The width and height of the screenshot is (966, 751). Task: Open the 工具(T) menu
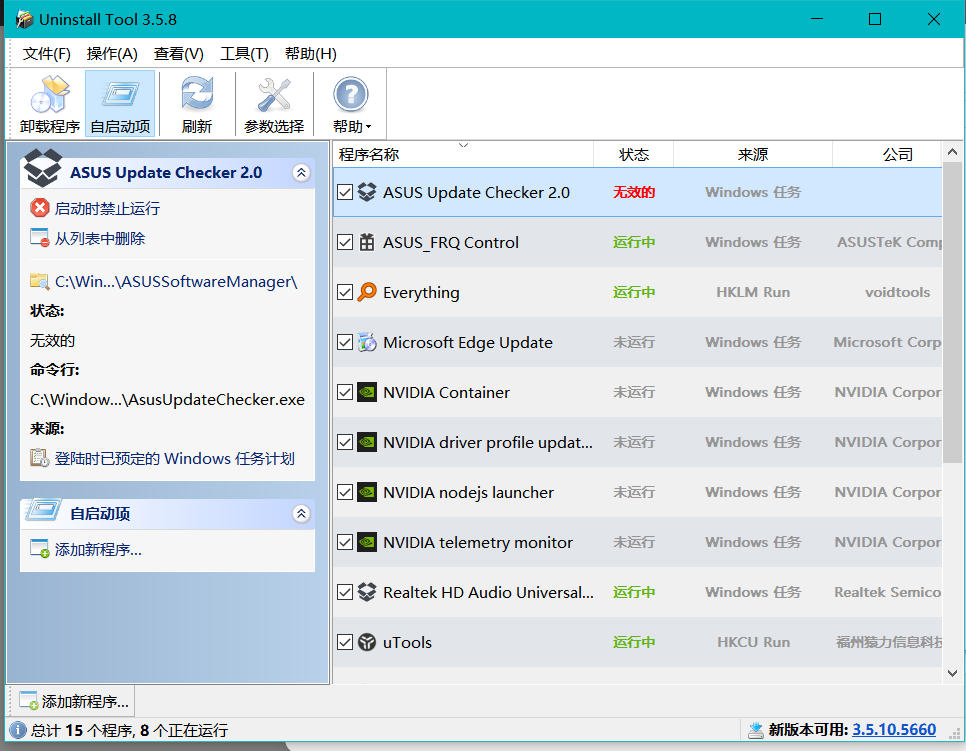tap(244, 54)
